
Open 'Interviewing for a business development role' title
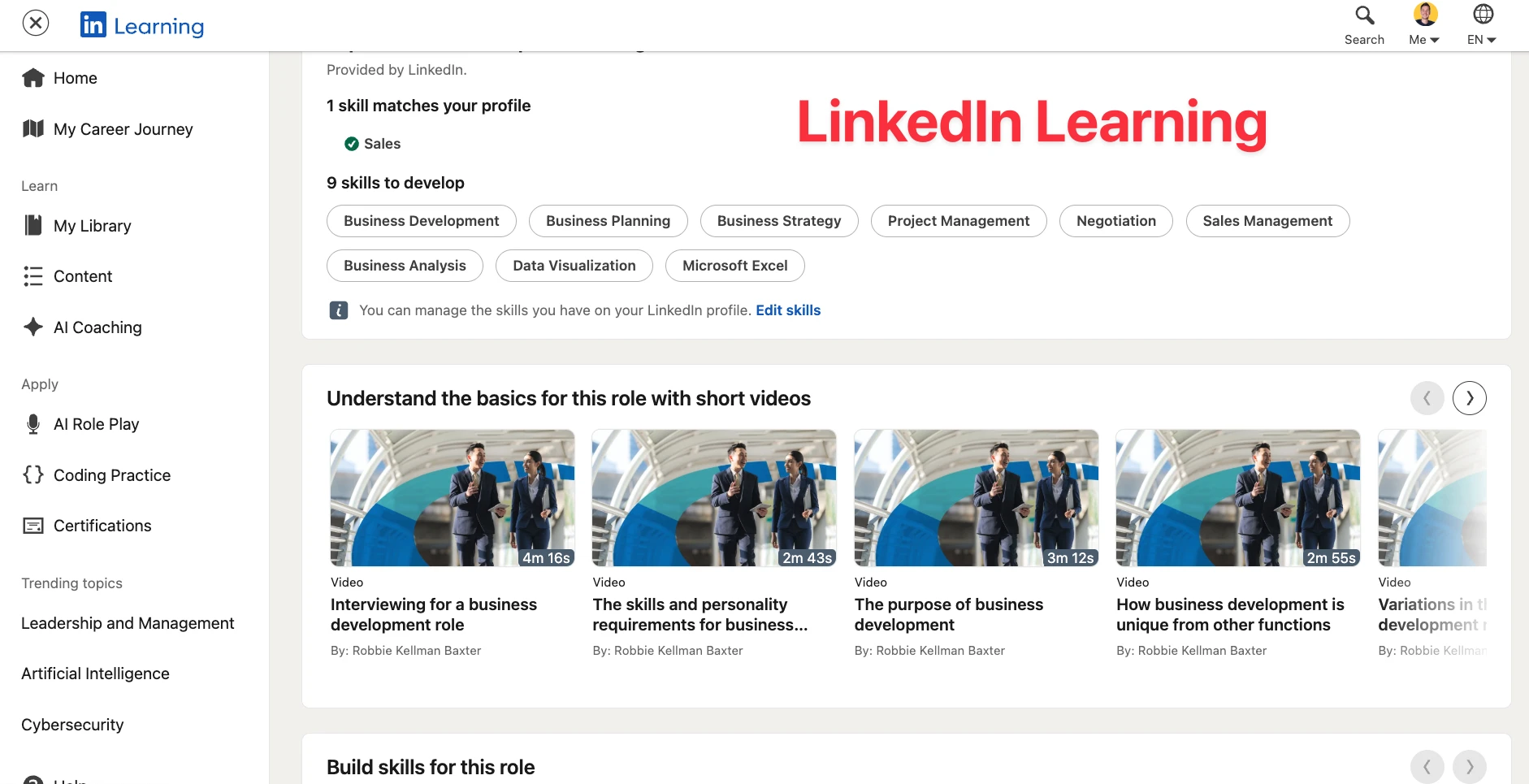(434, 614)
